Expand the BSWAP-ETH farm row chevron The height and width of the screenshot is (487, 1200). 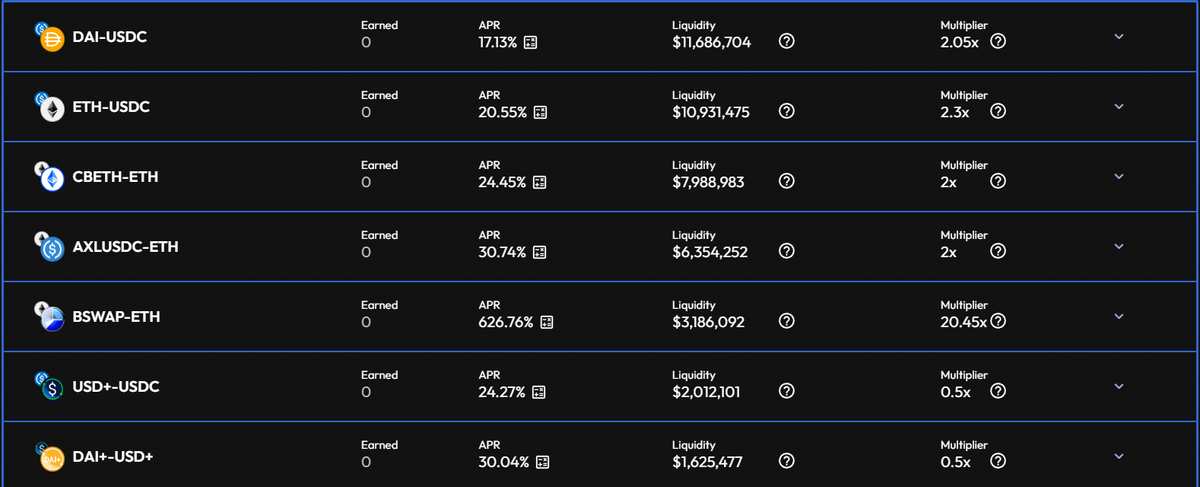[x=1119, y=317]
